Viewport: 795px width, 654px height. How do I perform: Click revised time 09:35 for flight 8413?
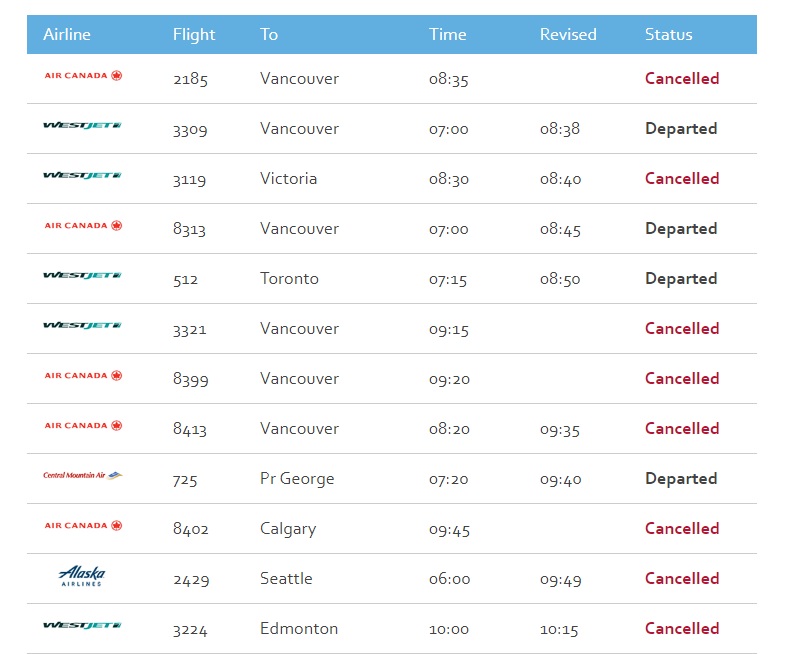[560, 429]
